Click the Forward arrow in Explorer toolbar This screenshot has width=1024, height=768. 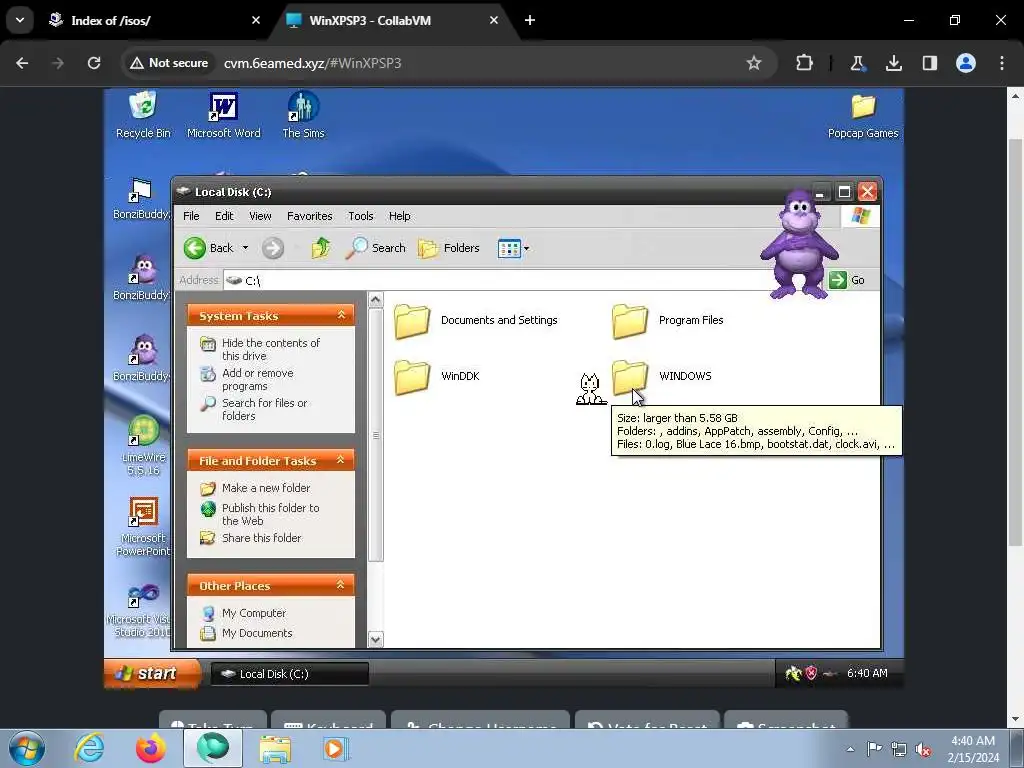(273, 248)
